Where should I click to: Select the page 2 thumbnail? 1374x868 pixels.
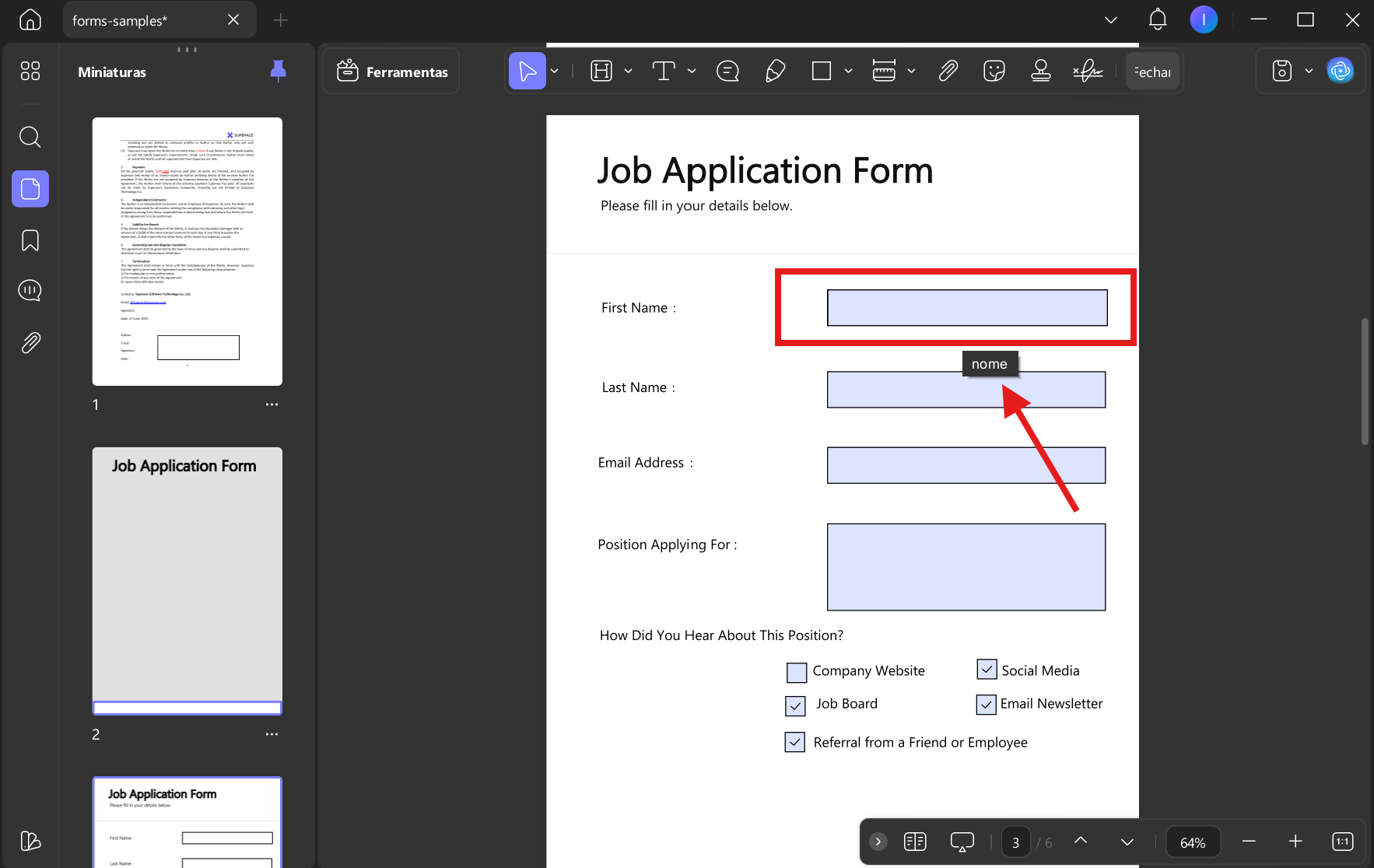[x=188, y=581]
